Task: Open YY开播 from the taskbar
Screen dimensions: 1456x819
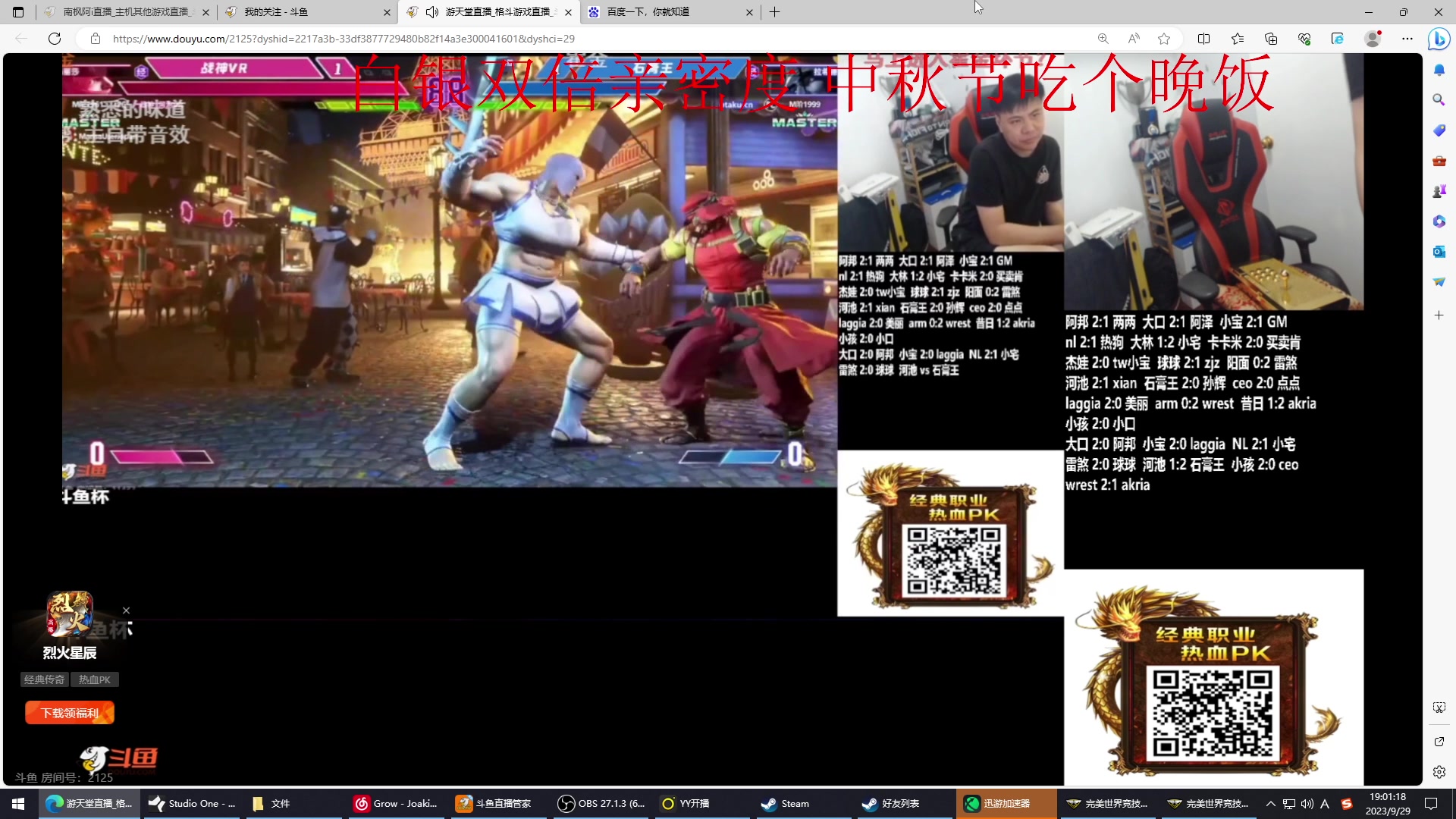Action: pyautogui.click(x=702, y=804)
